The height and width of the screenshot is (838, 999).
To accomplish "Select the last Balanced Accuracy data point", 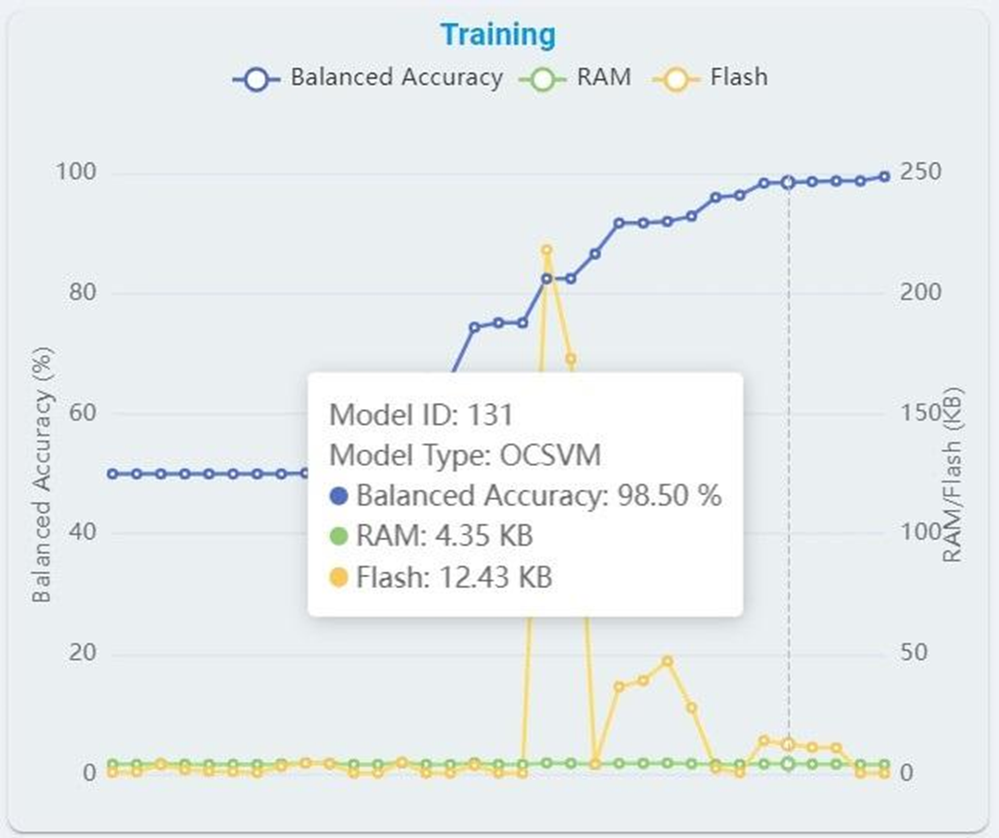I will (884, 177).
